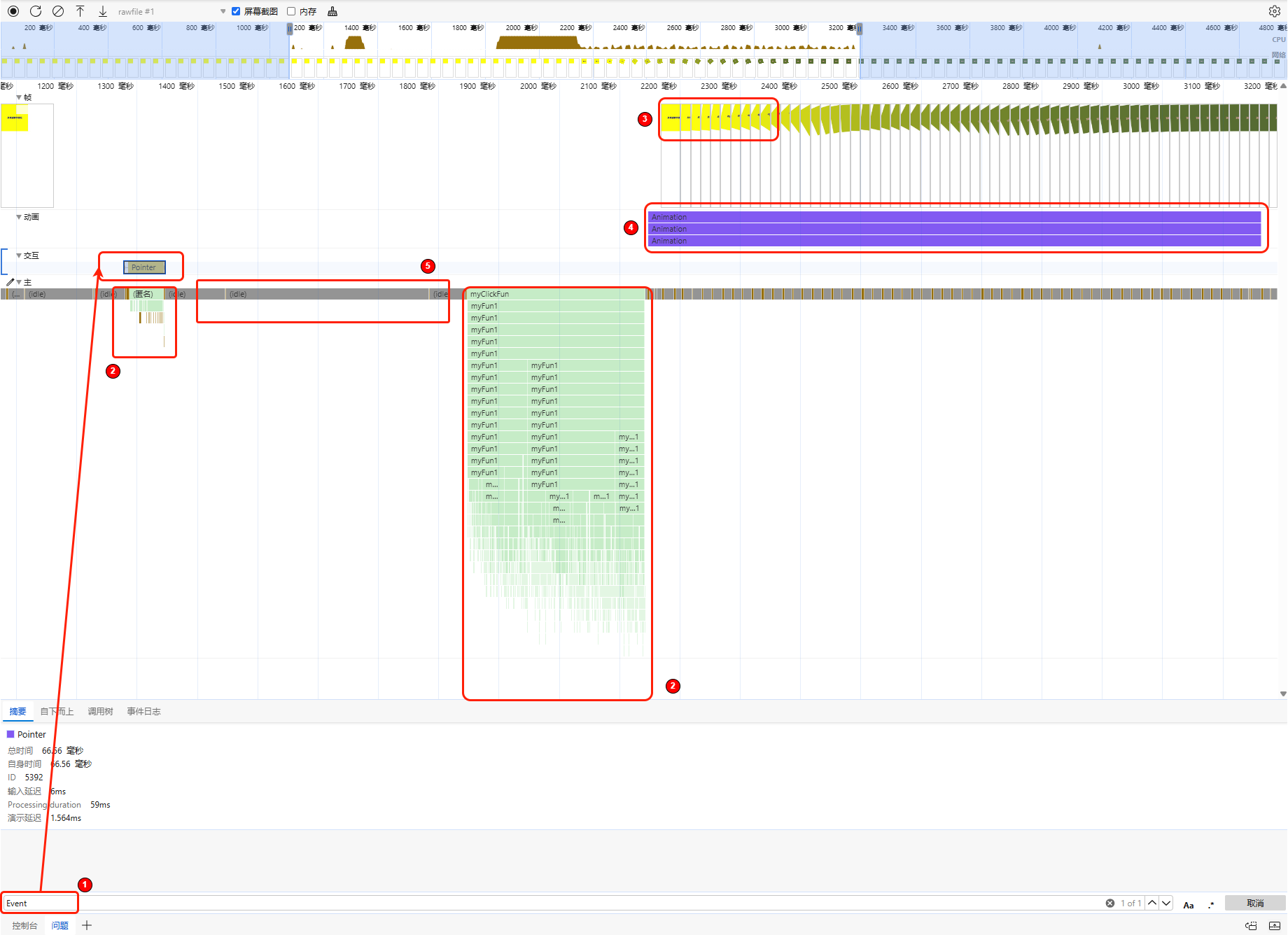This screenshot has width=1288, height=935.
Task: Select the (匿名) anonymous task block
Action: click(146, 294)
